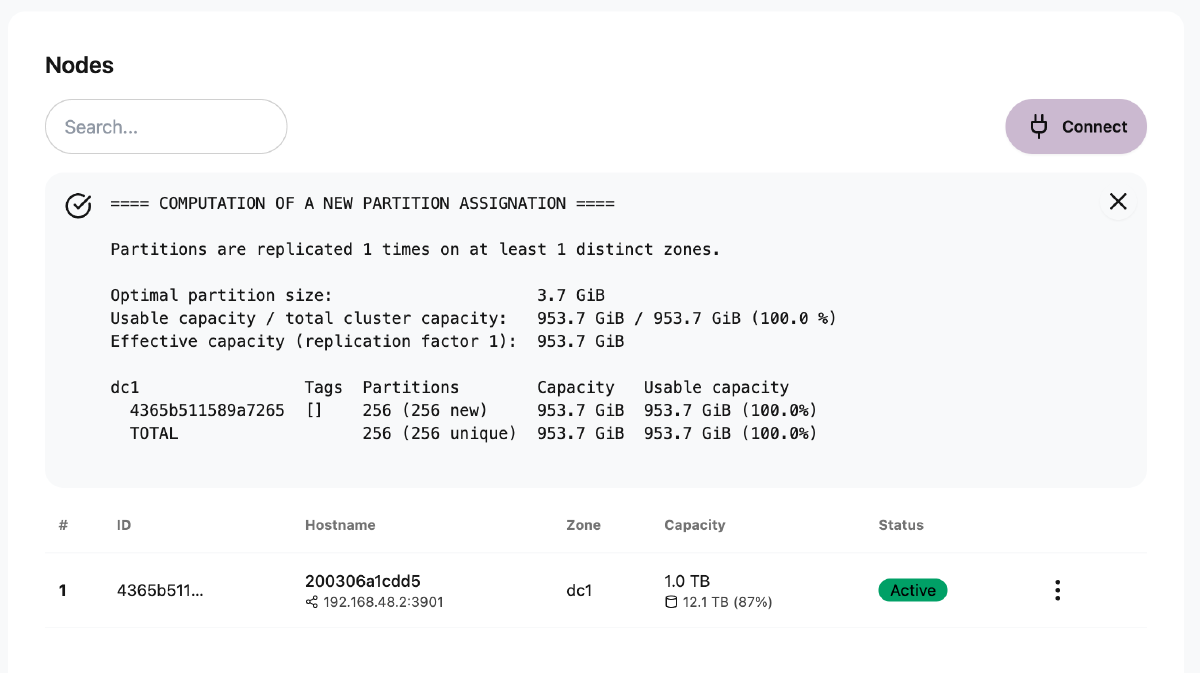The height and width of the screenshot is (673, 1200).
Task: Click the plug icon on the Connect button
Action: tap(1039, 126)
